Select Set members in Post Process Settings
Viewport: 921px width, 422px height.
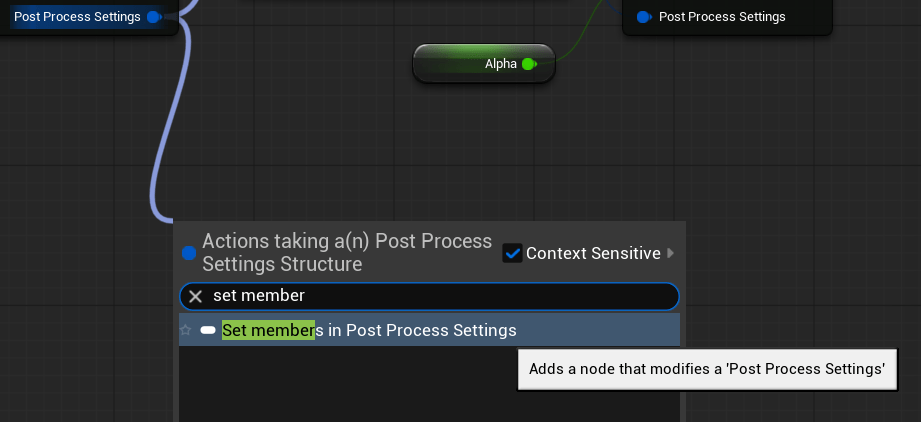tap(369, 330)
